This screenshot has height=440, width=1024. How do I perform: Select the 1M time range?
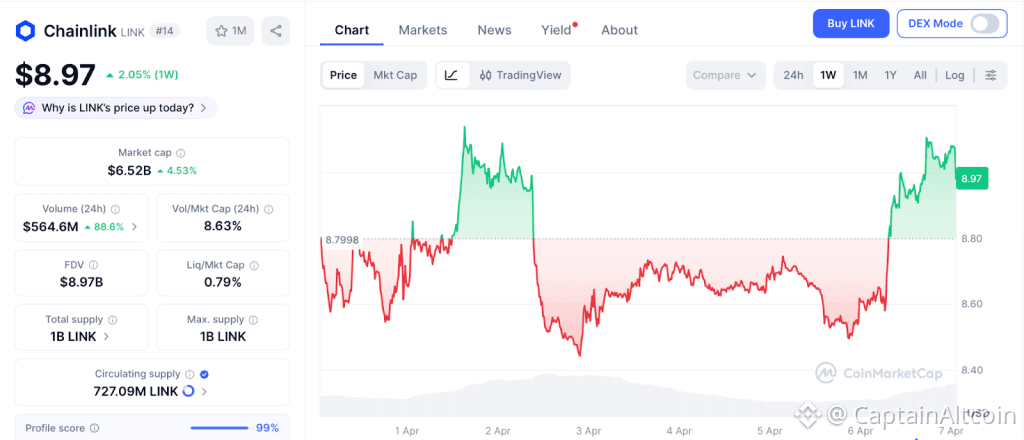(859, 75)
